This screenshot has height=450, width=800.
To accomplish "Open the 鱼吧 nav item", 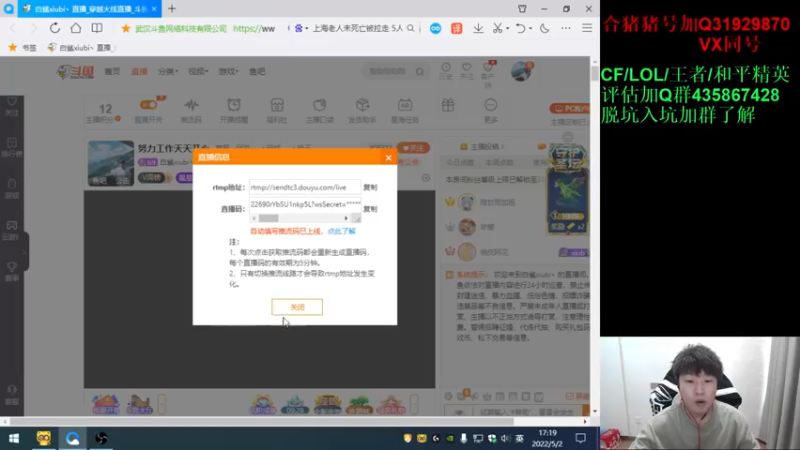I will 257,71.
